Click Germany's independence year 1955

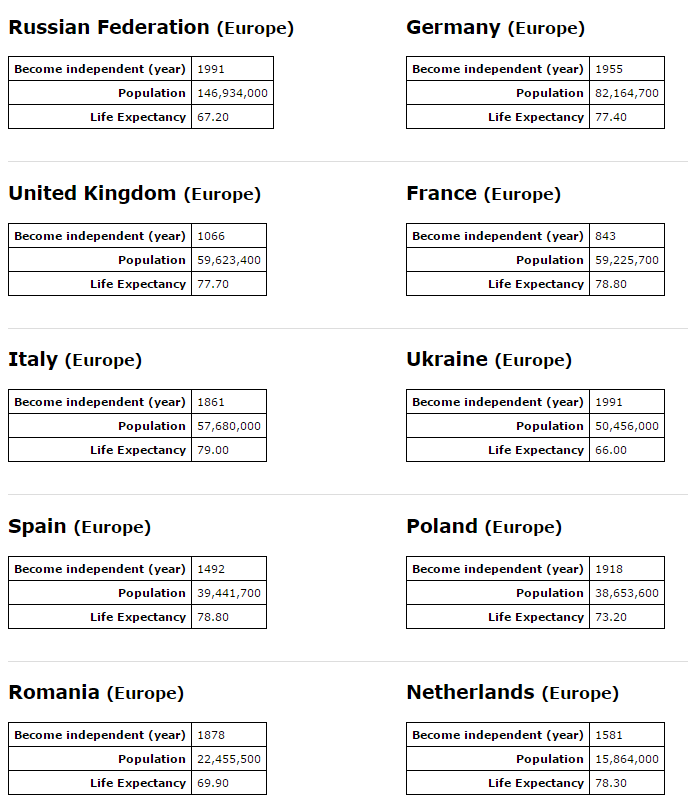point(609,69)
